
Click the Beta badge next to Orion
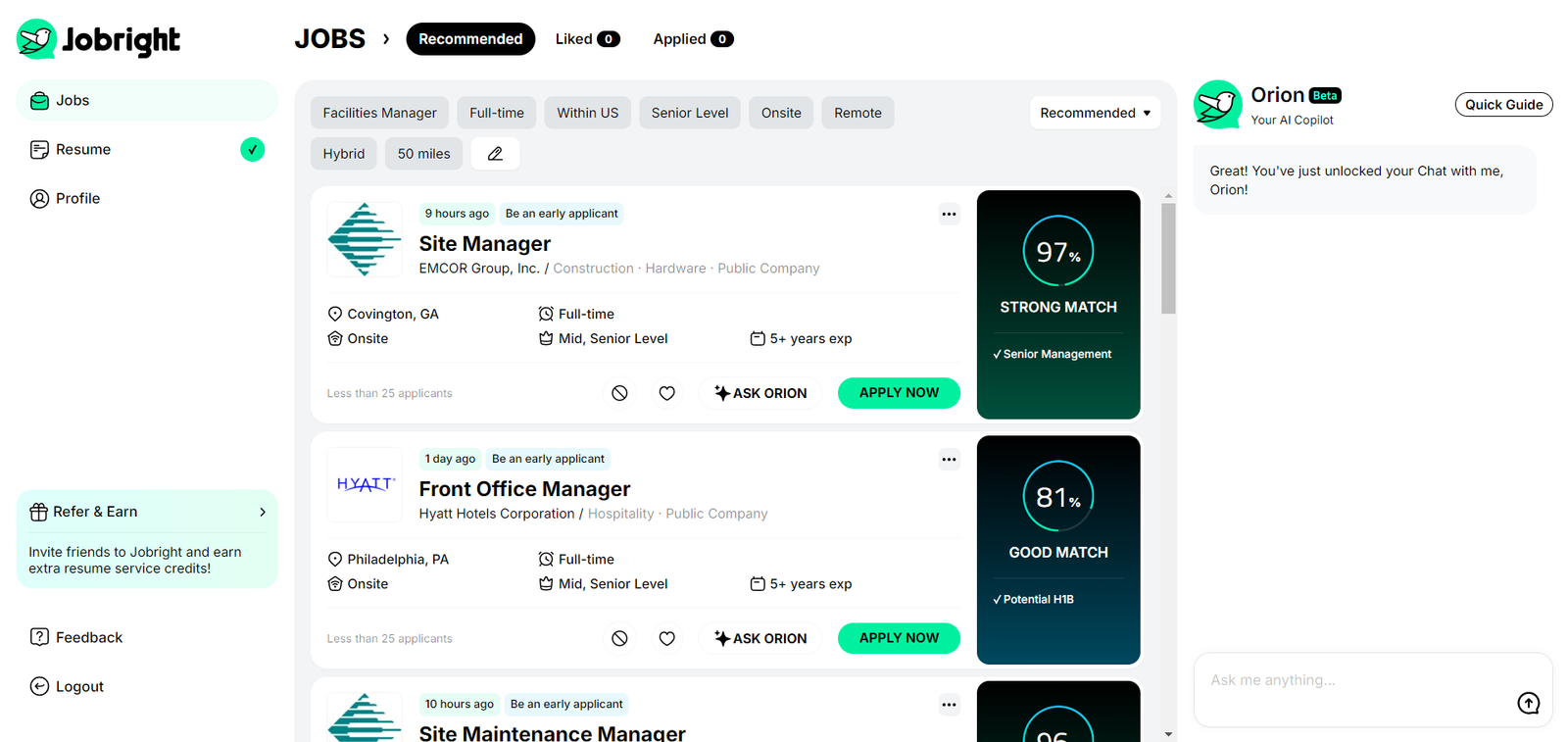pyautogui.click(x=1325, y=95)
